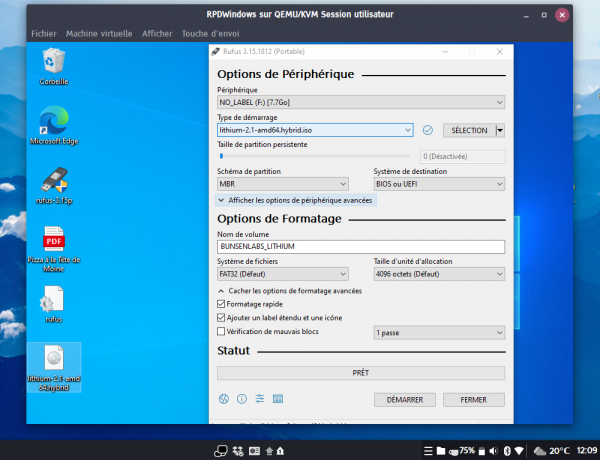
Task: Open the Fichier menu
Action: [44, 33]
